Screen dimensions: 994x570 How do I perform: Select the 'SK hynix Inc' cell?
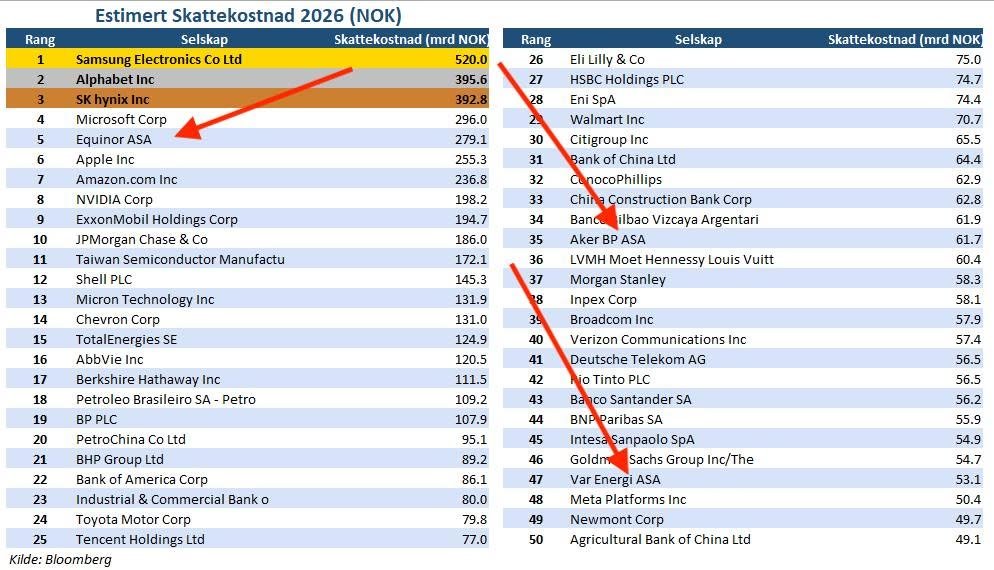click(x=112, y=100)
